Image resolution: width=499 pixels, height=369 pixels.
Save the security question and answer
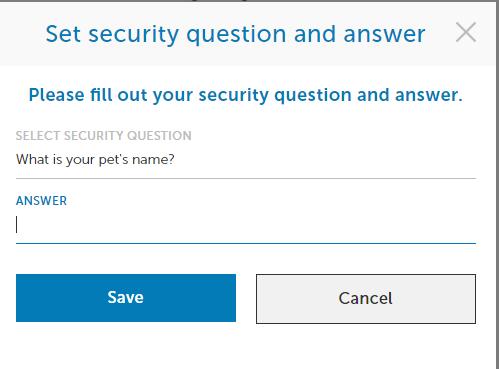tap(126, 298)
